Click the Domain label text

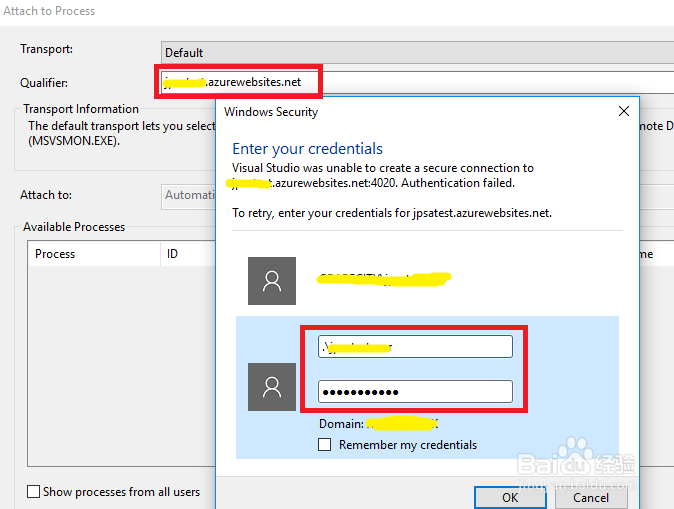point(341,424)
